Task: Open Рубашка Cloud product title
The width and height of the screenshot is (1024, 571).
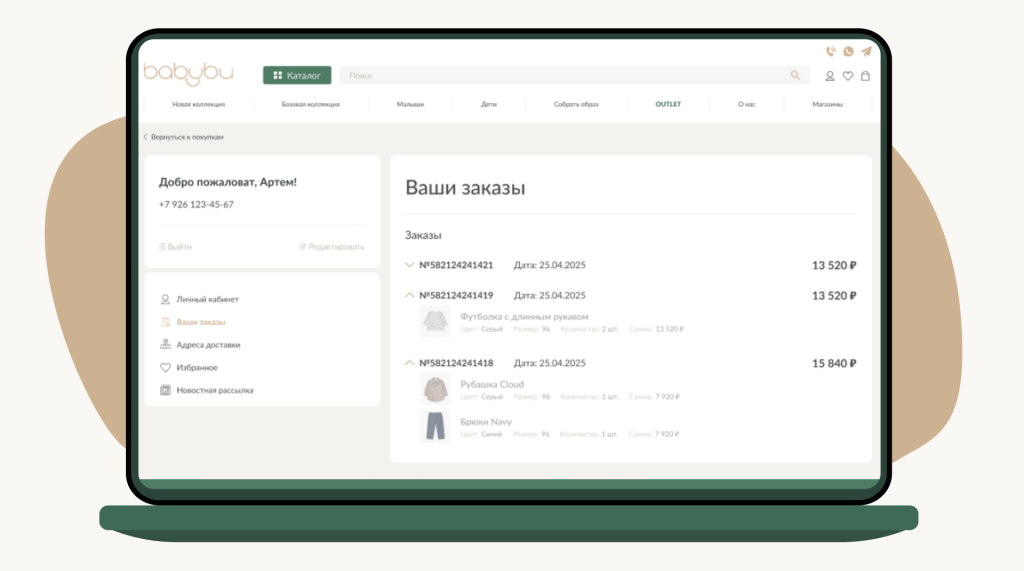Action: click(492, 384)
